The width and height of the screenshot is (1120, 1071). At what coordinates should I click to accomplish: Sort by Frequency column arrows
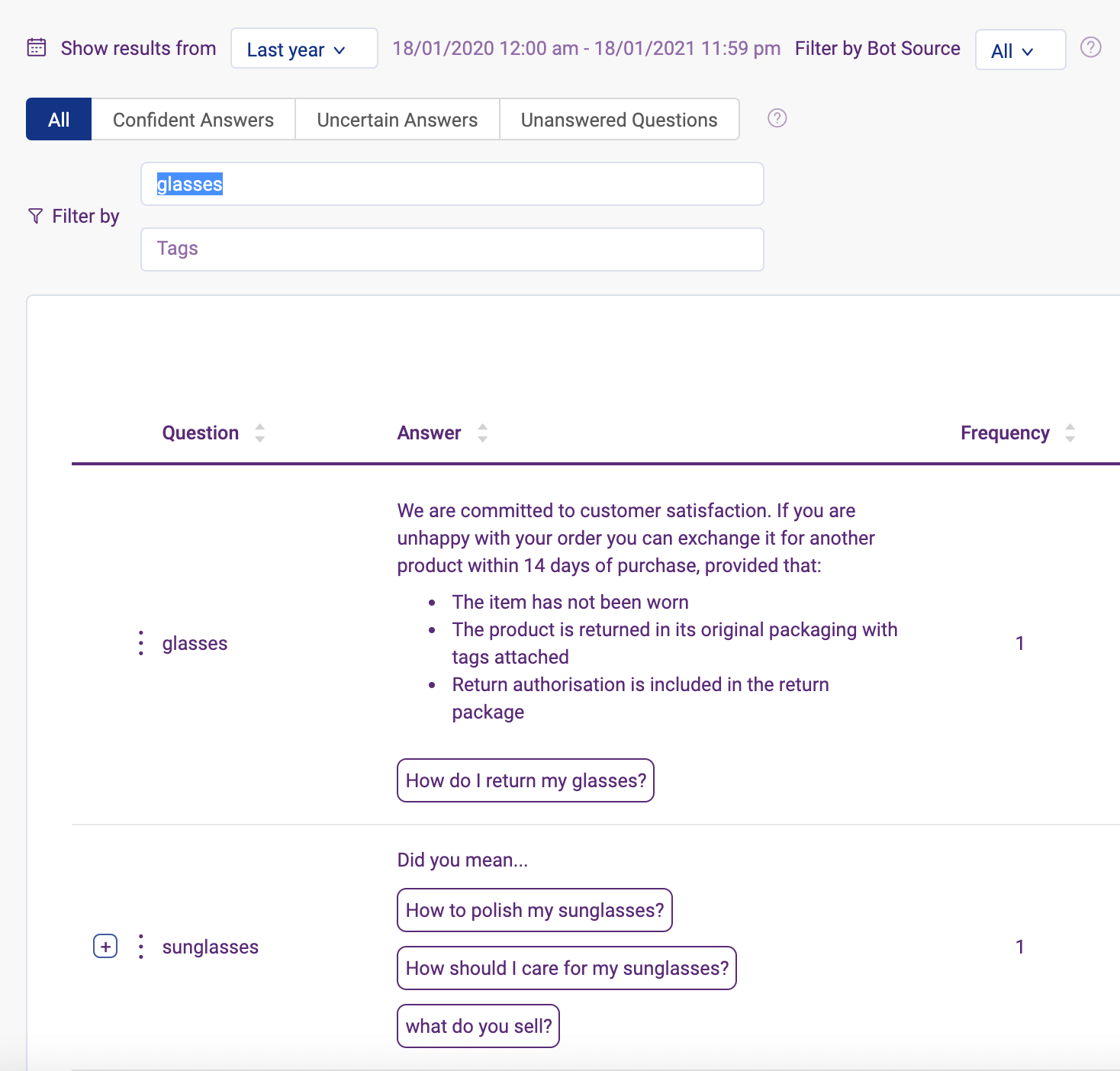coord(1070,433)
